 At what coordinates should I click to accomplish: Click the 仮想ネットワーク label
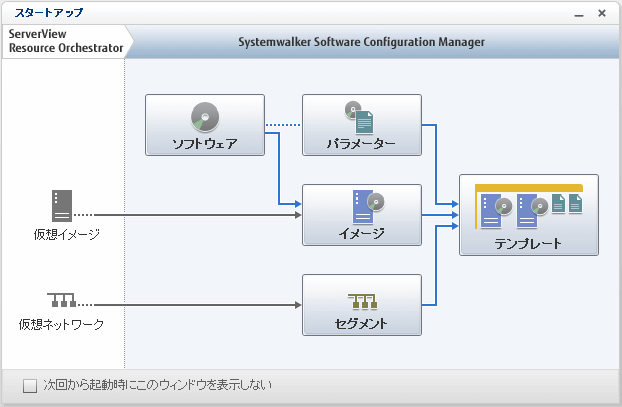tap(61, 324)
